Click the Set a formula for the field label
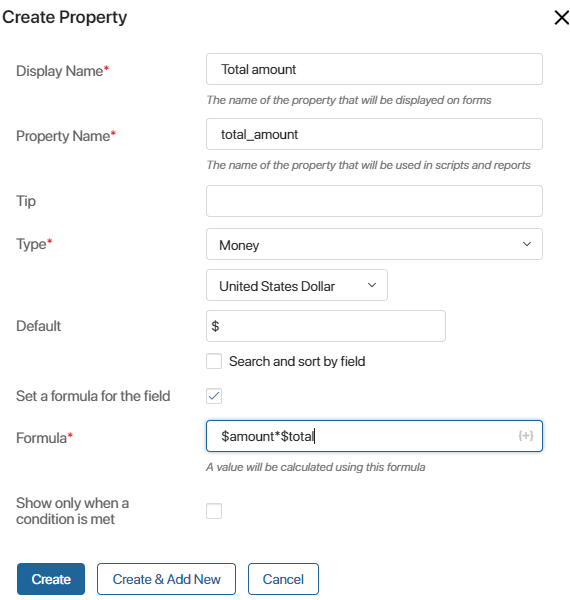 point(93,396)
